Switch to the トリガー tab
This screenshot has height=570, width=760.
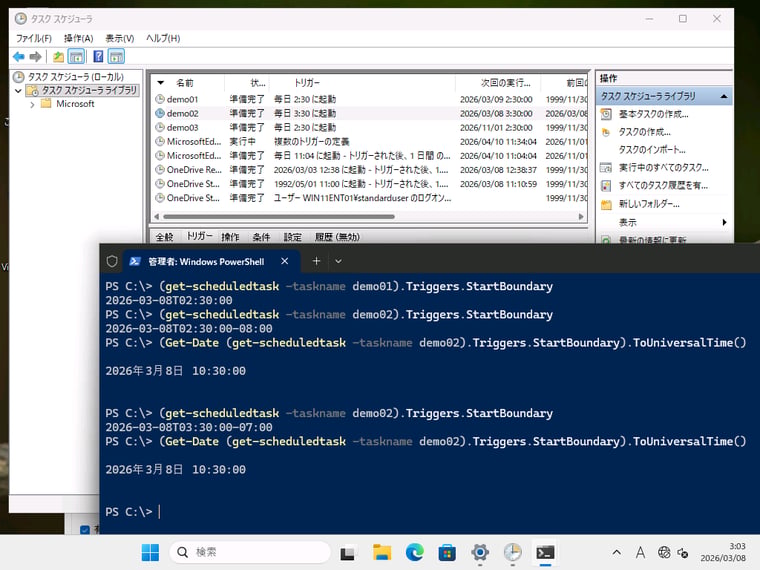[x=199, y=236]
